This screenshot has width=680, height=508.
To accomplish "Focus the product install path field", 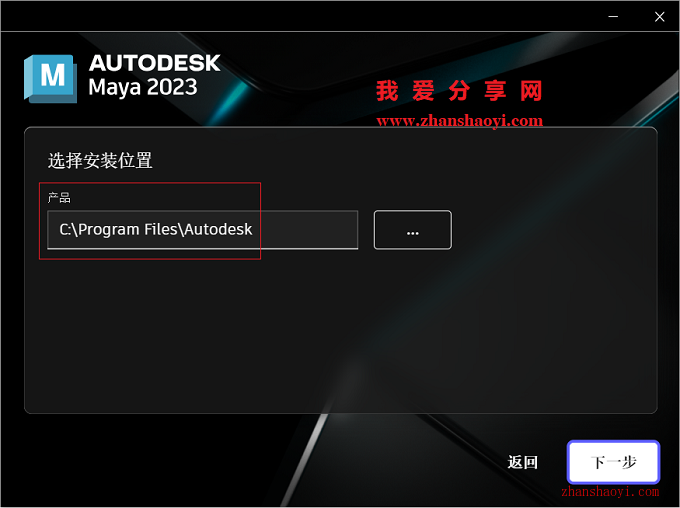I will [x=203, y=230].
